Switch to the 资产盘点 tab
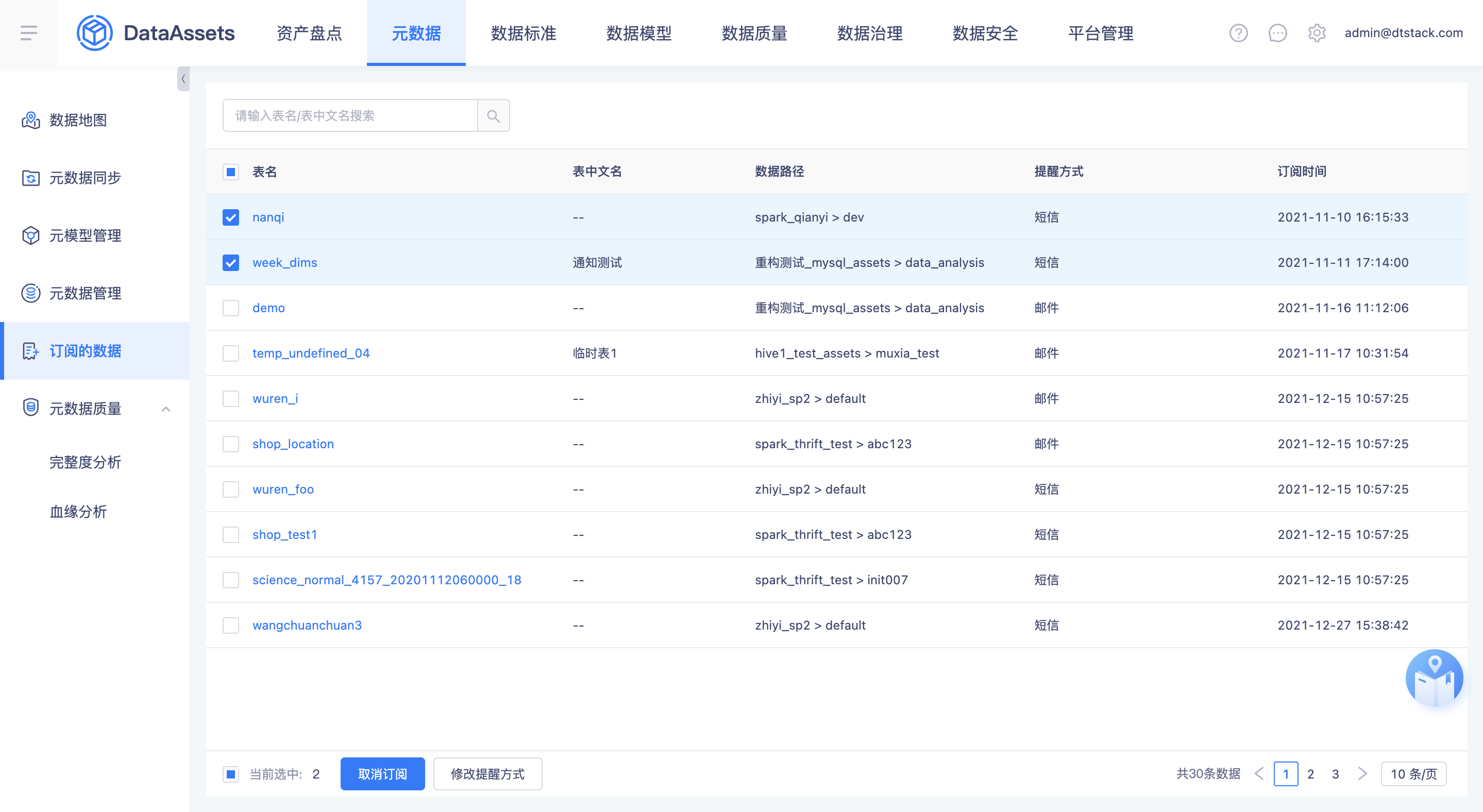The height and width of the screenshot is (812, 1483). click(x=309, y=33)
